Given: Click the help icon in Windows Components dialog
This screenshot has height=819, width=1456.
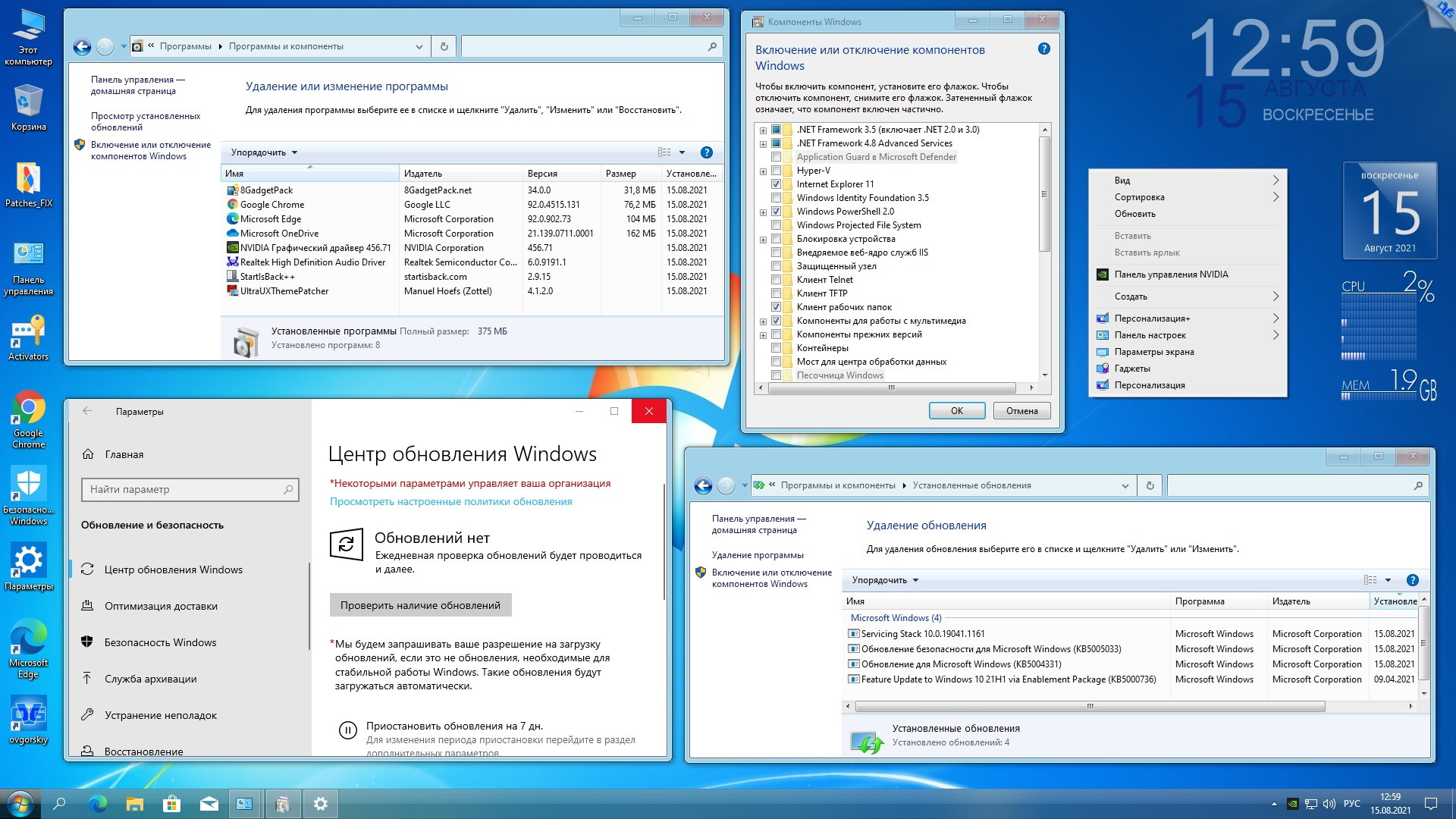Looking at the screenshot, I should coord(1043,49).
